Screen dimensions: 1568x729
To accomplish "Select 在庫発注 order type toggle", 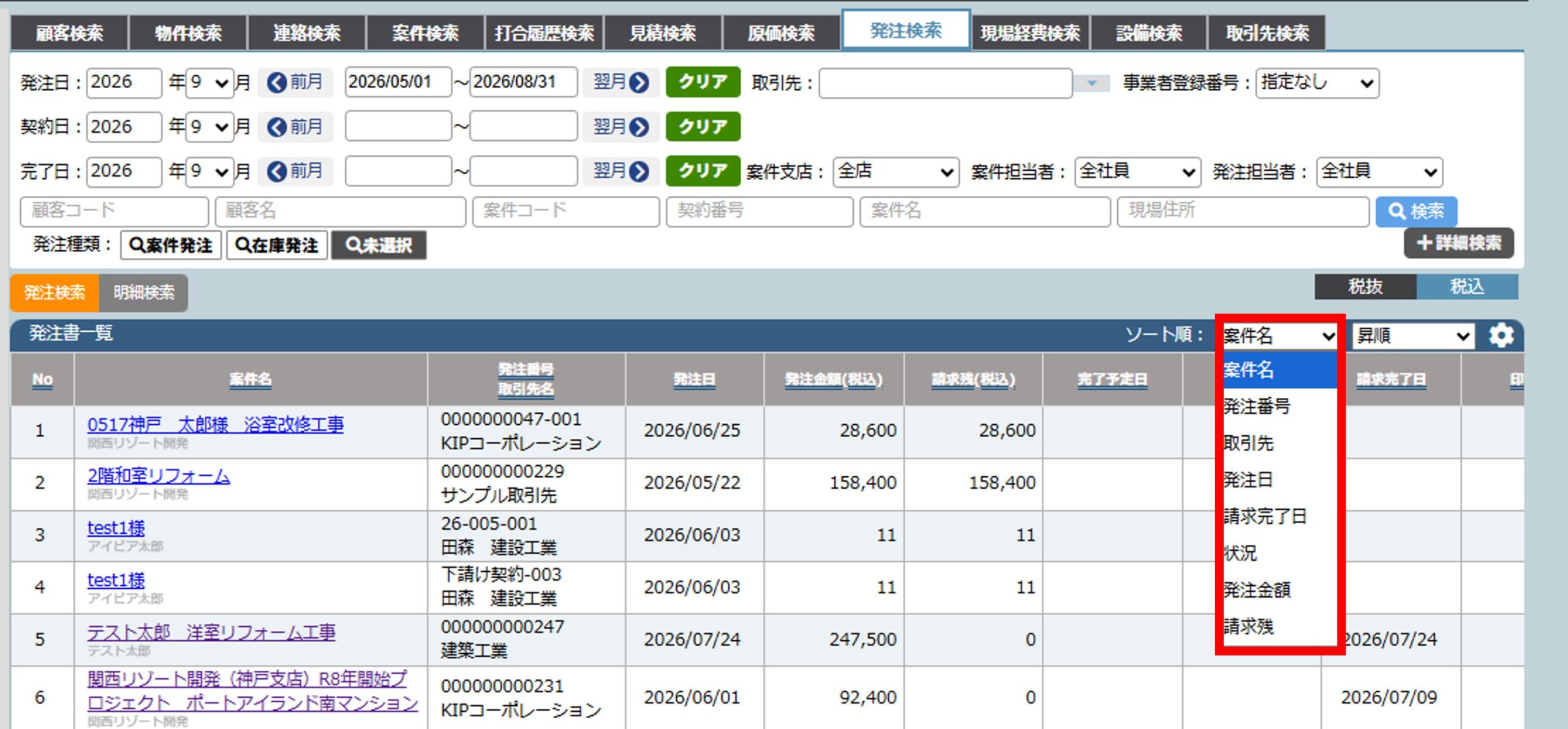I will click(x=277, y=245).
